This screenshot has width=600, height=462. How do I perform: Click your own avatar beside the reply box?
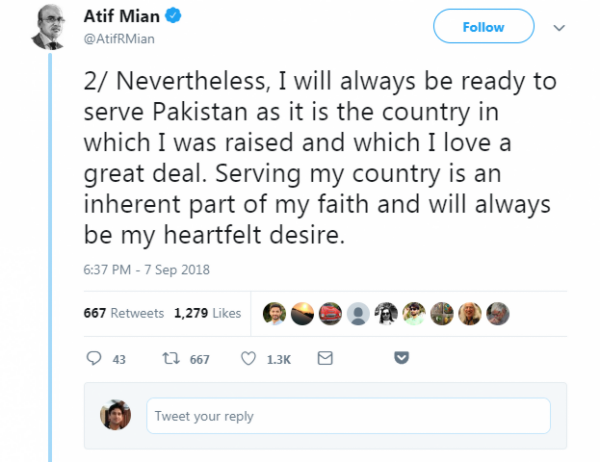[x=116, y=415]
